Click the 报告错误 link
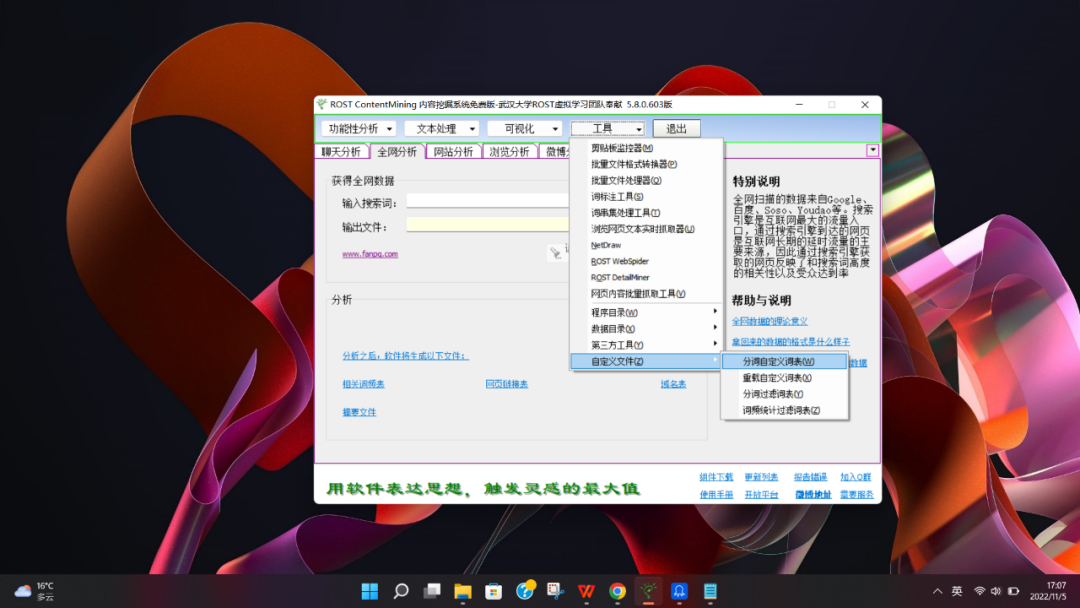The image size is (1080, 608). pyautogui.click(x=810, y=477)
